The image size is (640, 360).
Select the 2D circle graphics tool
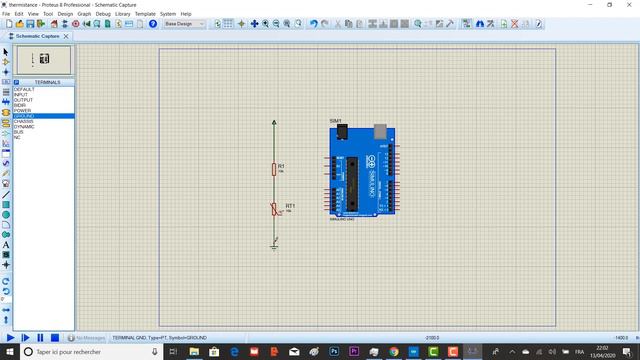click(x=6, y=215)
